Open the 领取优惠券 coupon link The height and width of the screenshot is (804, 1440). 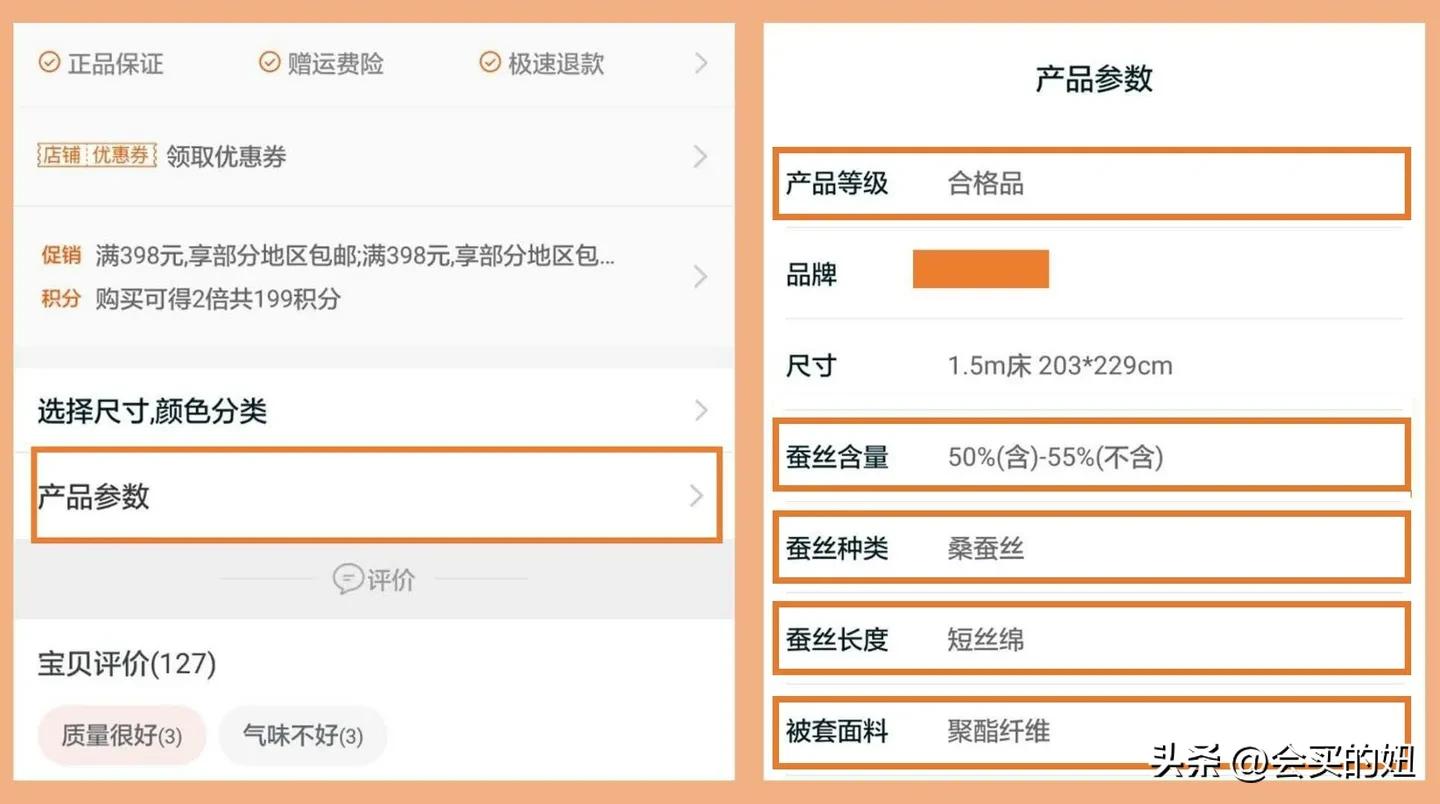click(x=225, y=156)
